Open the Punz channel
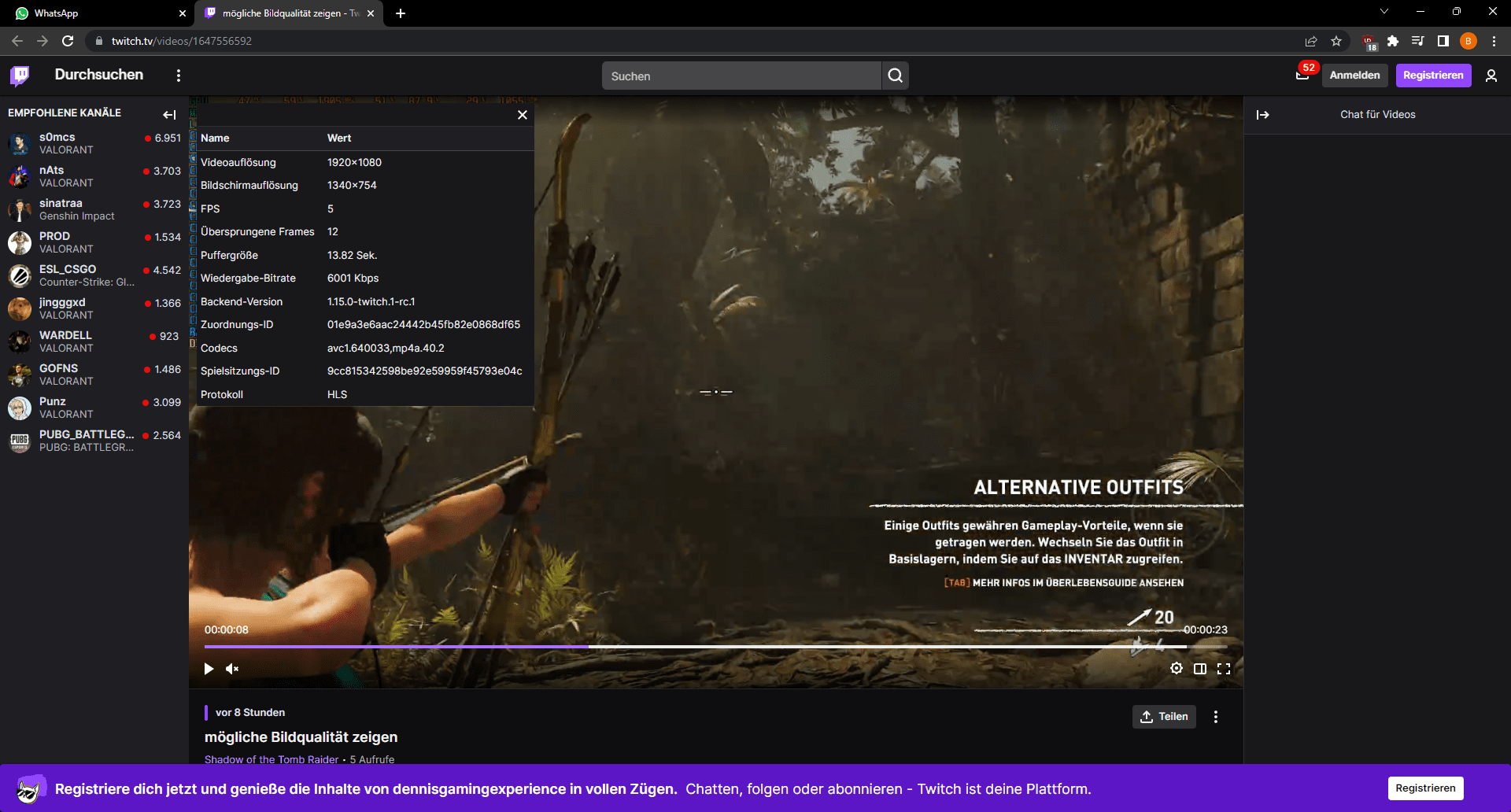The width and height of the screenshot is (1511, 812). click(94, 408)
